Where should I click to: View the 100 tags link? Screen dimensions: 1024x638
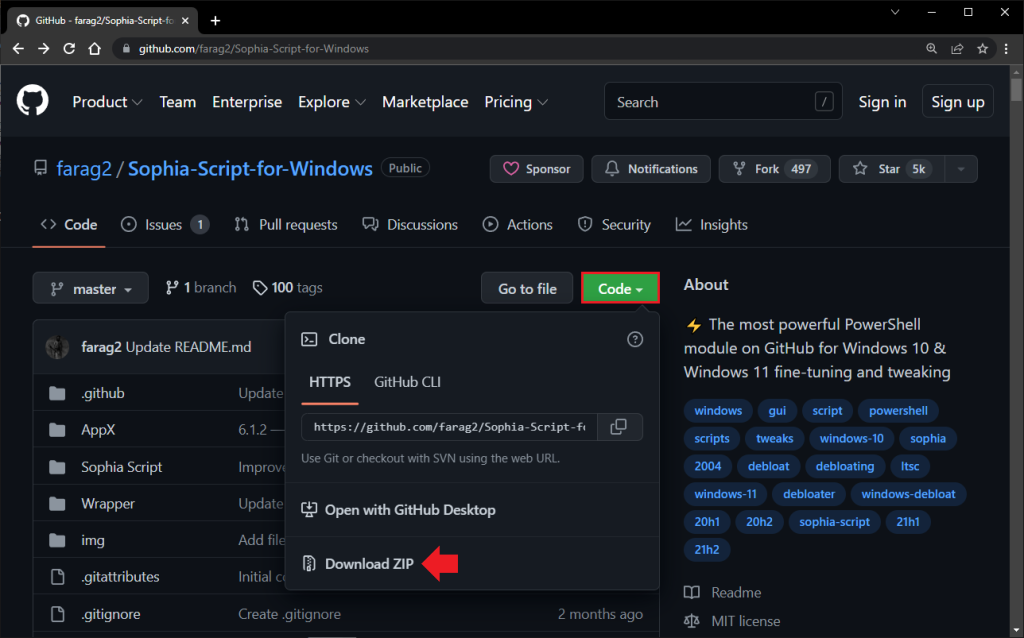pyautogui.click(x=287, y=288)
